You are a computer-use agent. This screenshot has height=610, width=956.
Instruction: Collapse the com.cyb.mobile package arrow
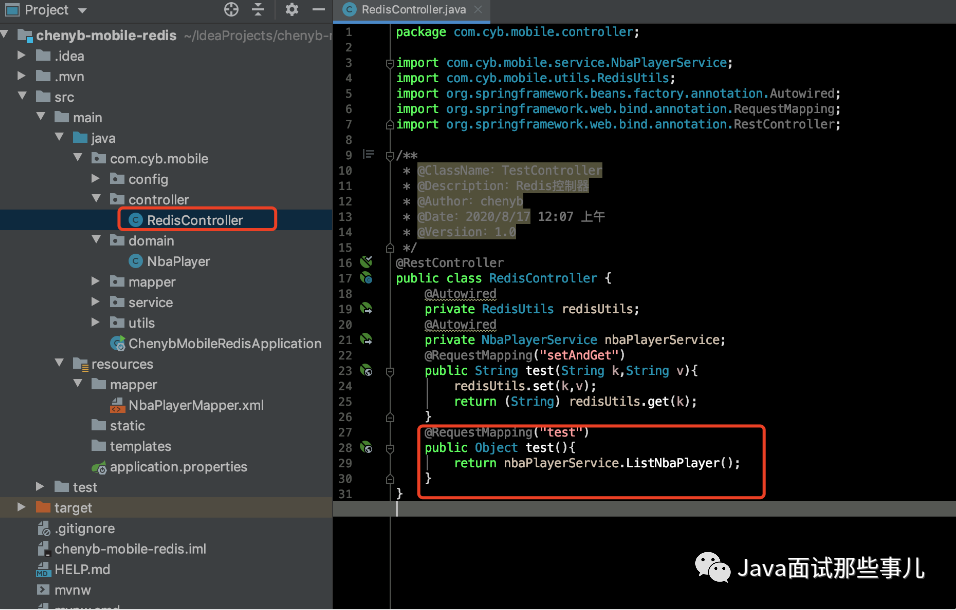(x=78, y=158)
